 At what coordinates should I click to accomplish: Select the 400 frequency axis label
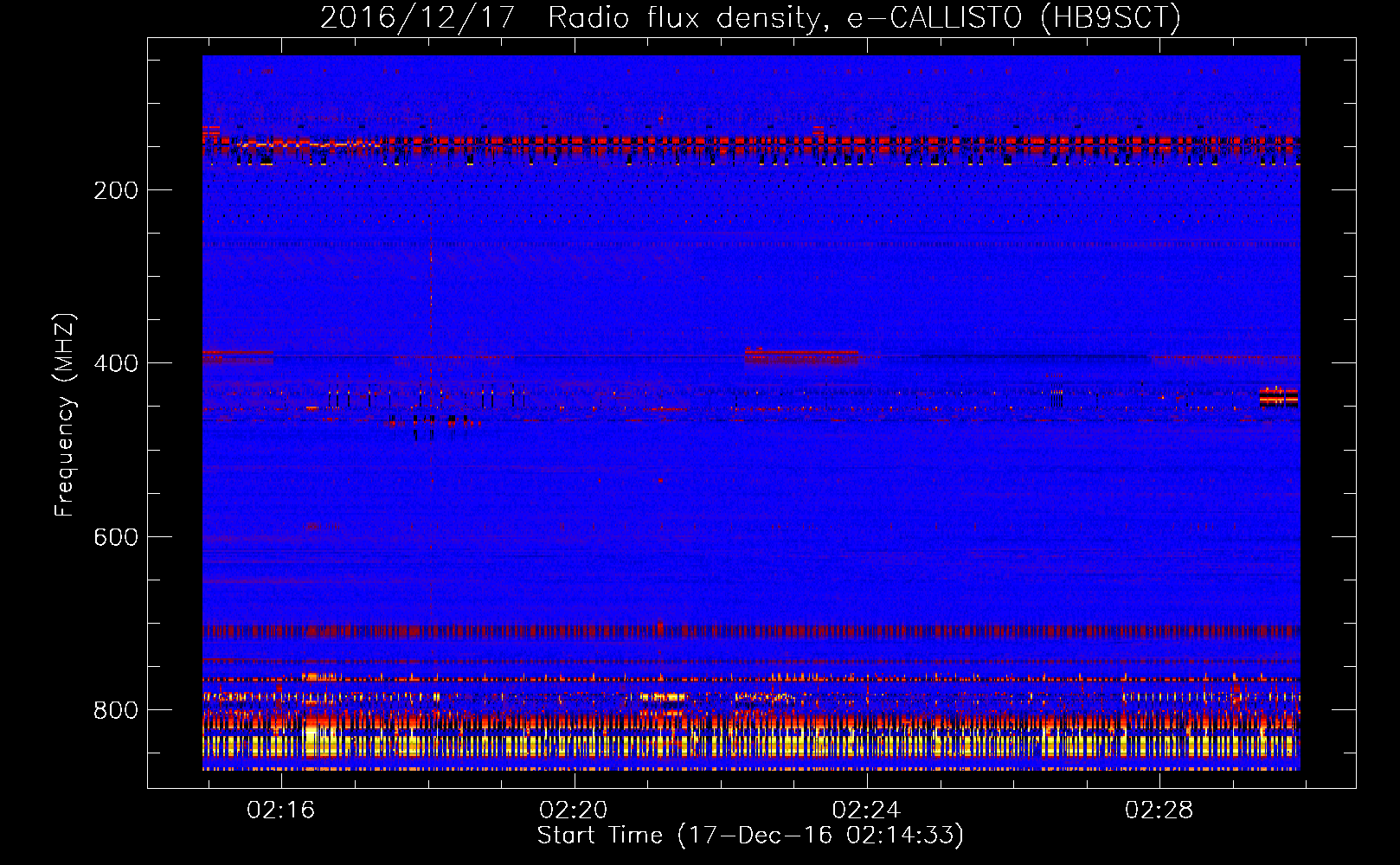[x=116, y=363]
